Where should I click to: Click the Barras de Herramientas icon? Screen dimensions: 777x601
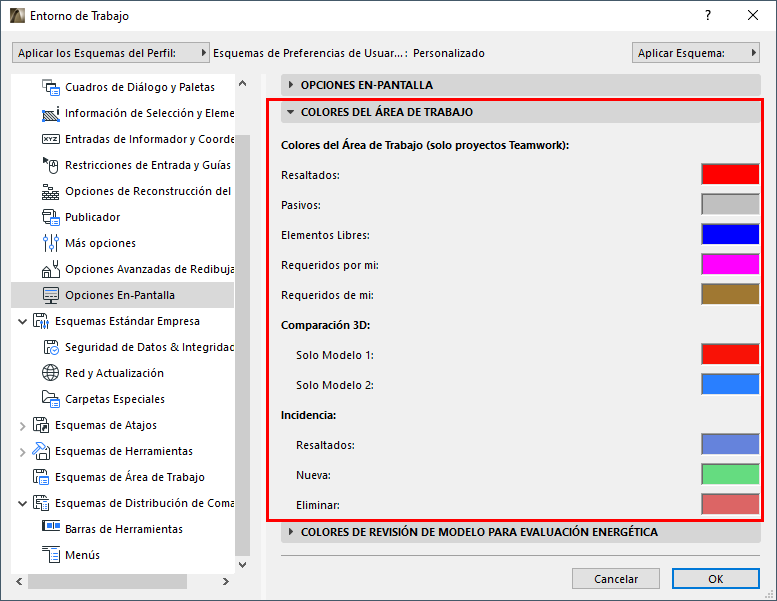point(51,526)
